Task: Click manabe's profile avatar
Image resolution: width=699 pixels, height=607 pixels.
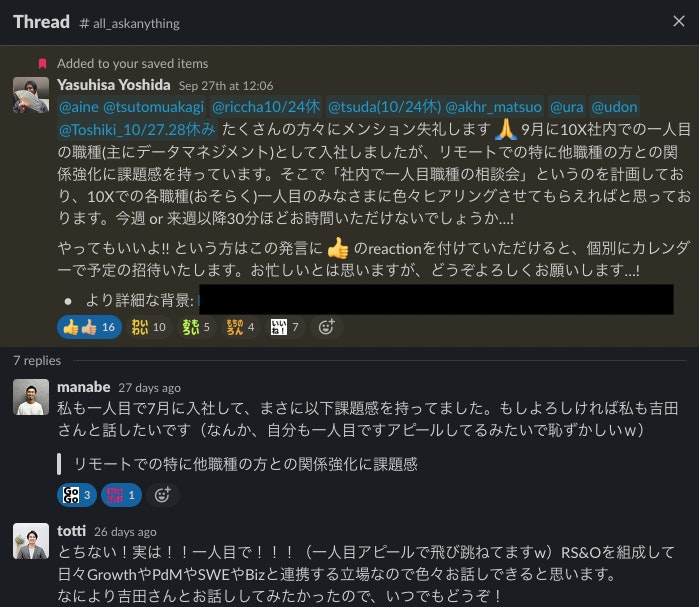Action: pos(31,397)
